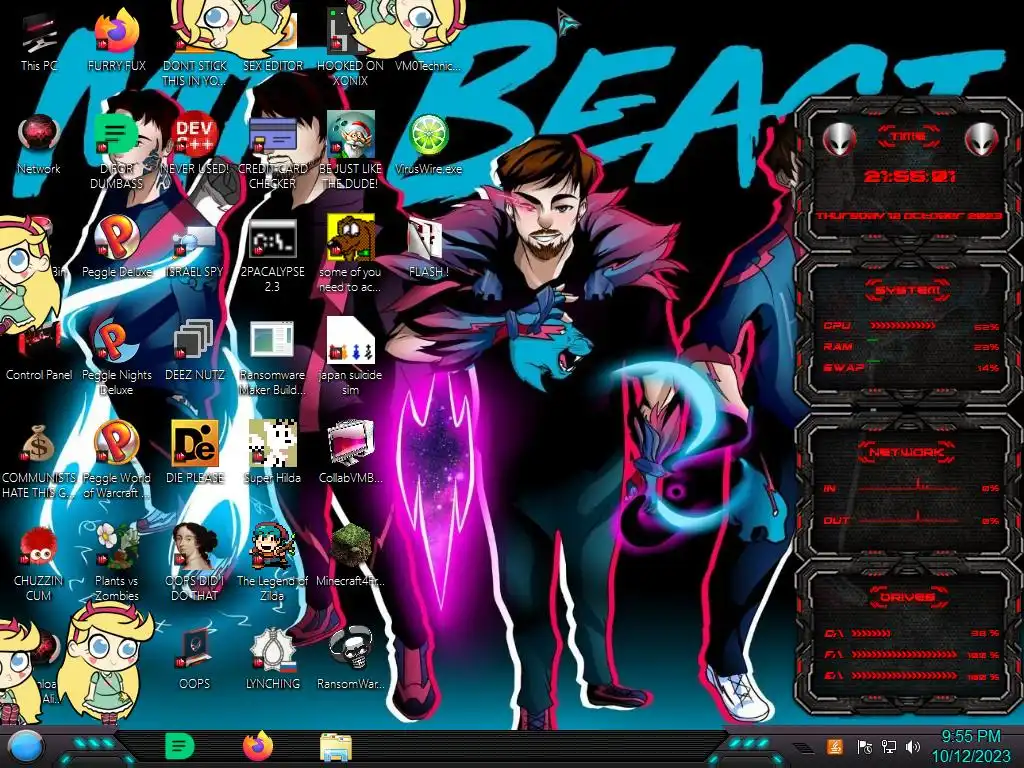Screen dimensions: 1024x768
Task: Launch The Legend of Zilda icon
Action: tap(272, 563)
